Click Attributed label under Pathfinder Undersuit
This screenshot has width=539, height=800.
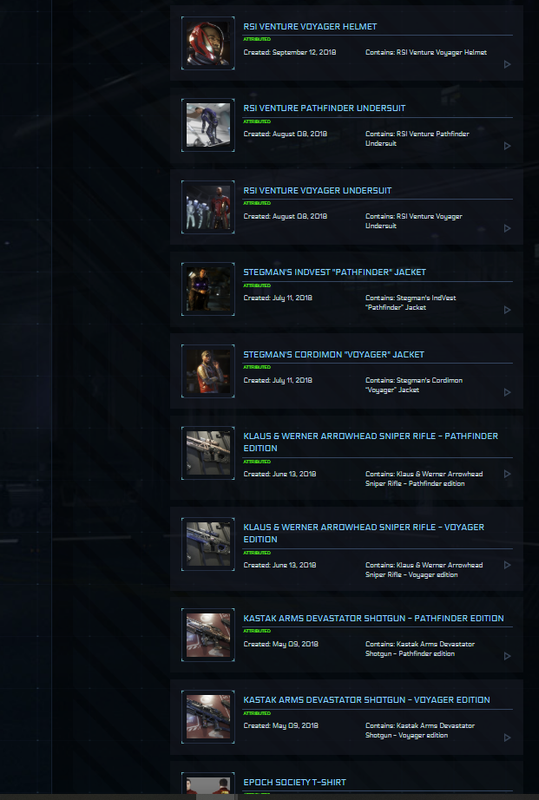[257, 121]
